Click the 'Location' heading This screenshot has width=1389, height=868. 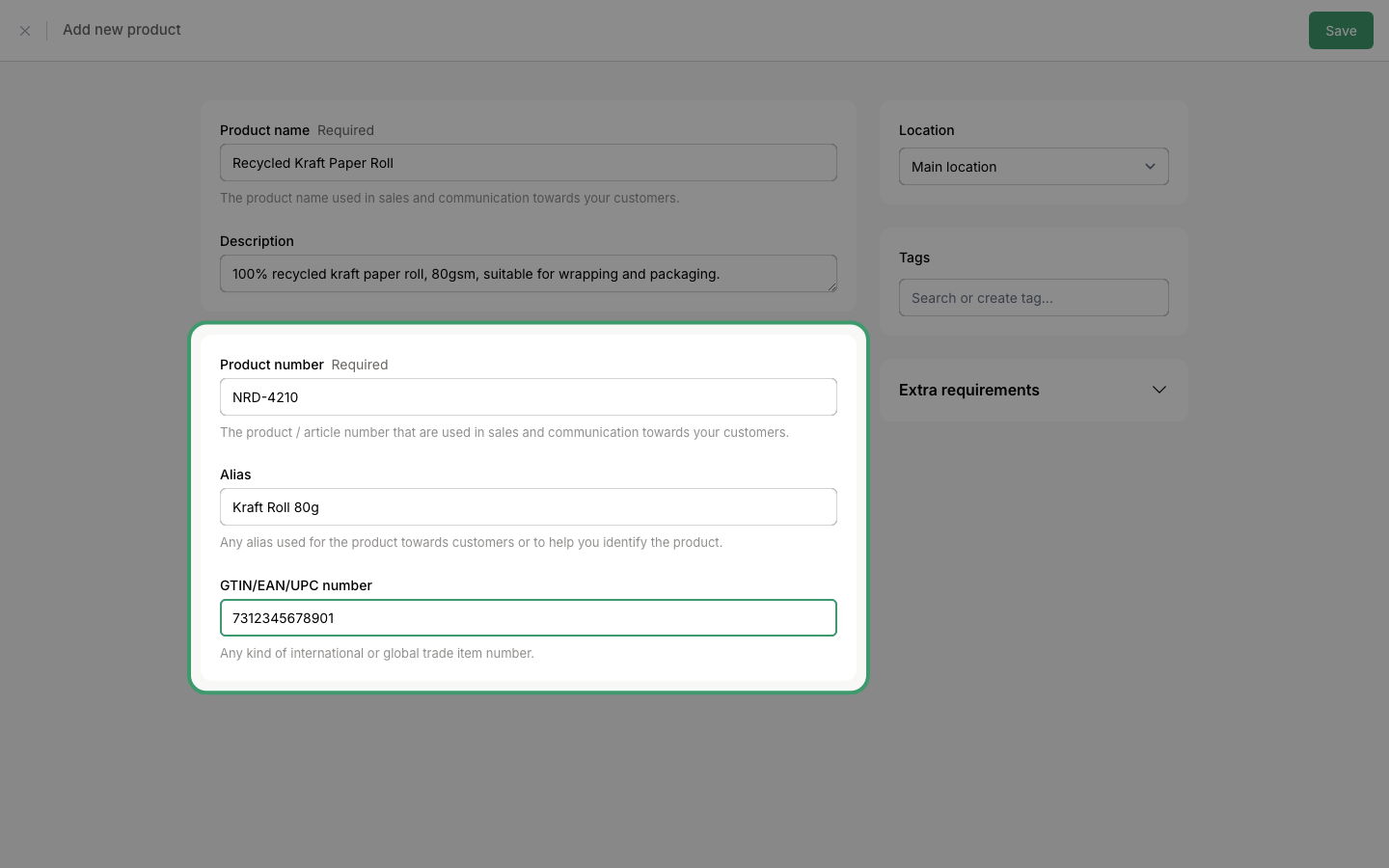click(x=927, y=130)
